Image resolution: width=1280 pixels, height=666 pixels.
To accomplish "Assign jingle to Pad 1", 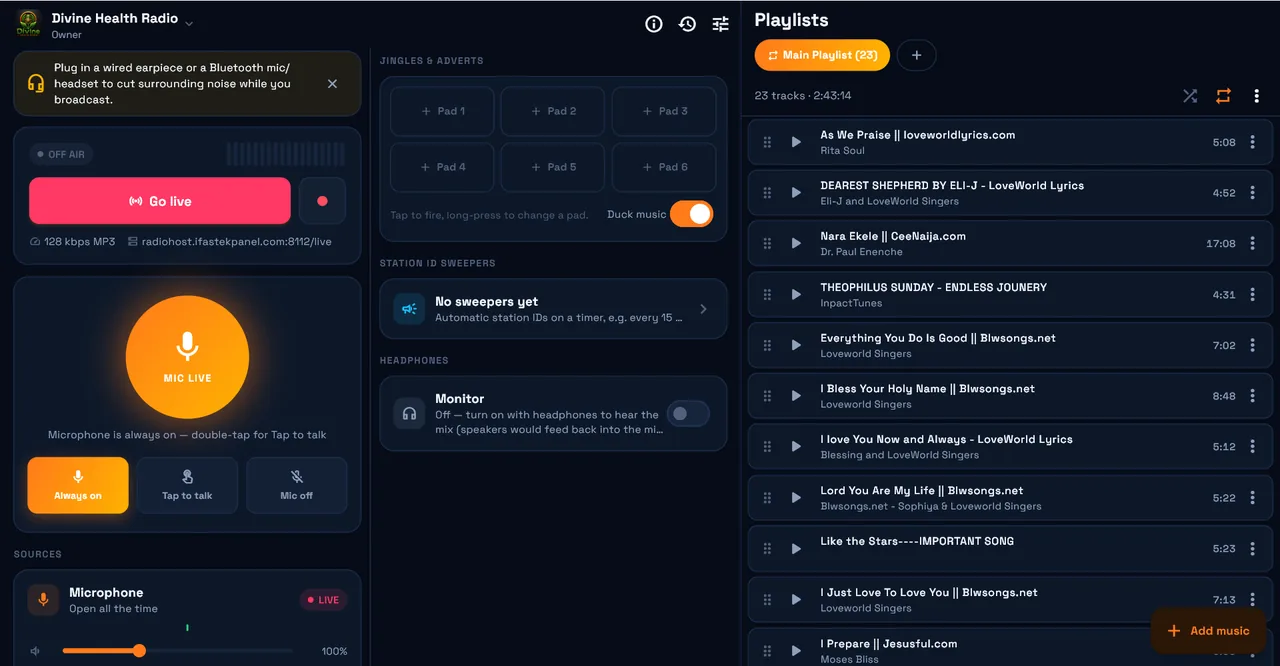I will coord(443,111).
